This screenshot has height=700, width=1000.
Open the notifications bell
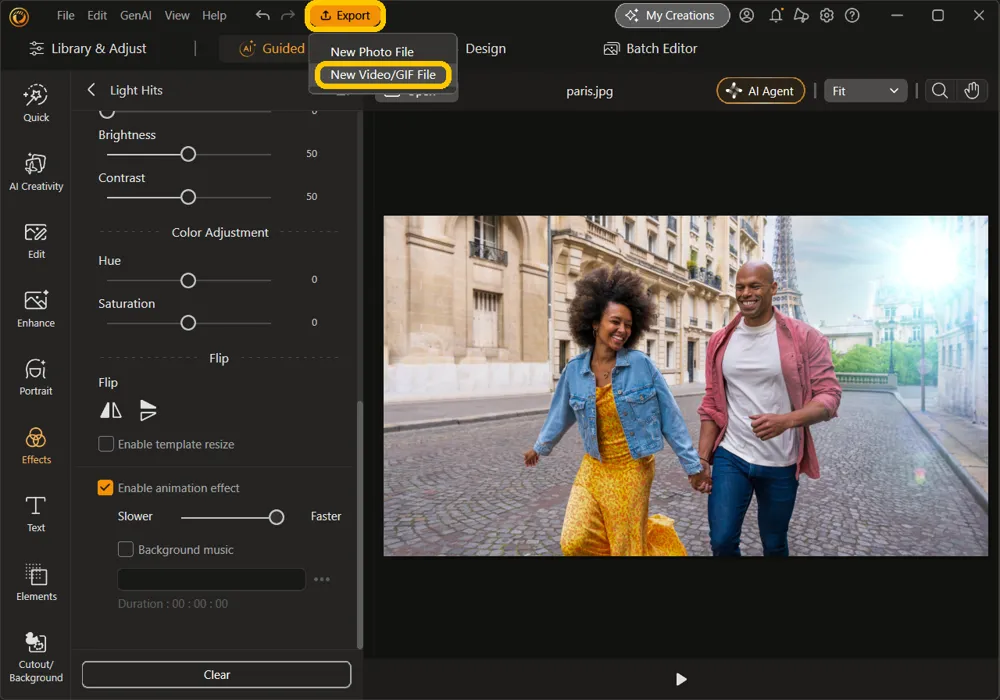pos(776,15)
